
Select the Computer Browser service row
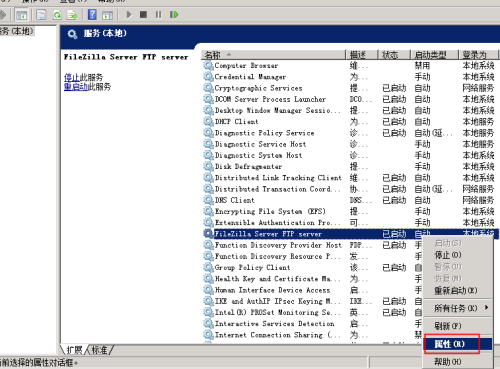point(350,65)
